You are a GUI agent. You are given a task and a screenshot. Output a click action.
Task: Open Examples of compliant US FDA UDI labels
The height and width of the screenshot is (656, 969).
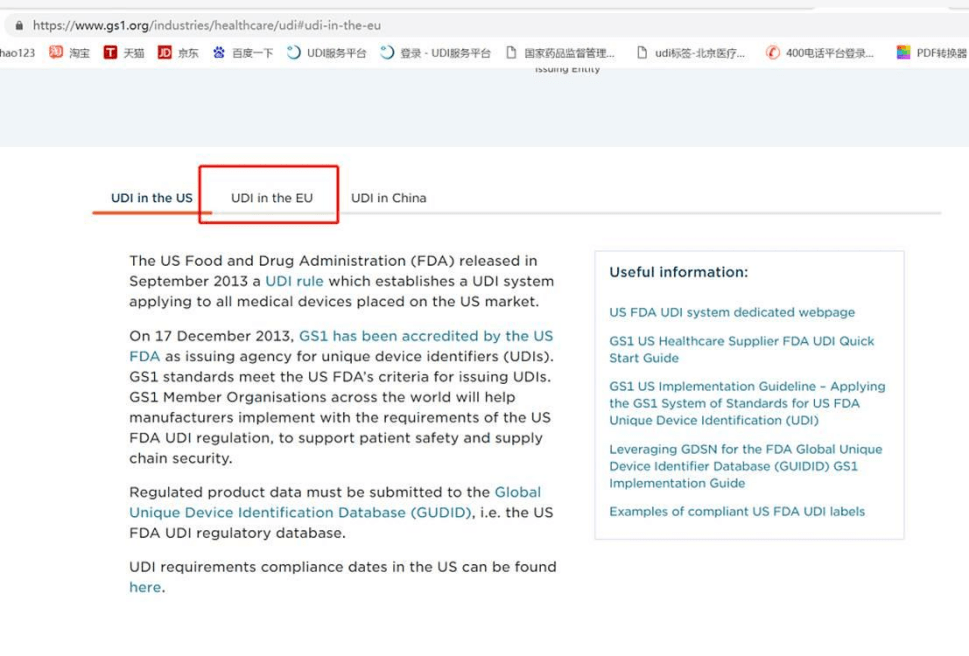coord(737,511)
